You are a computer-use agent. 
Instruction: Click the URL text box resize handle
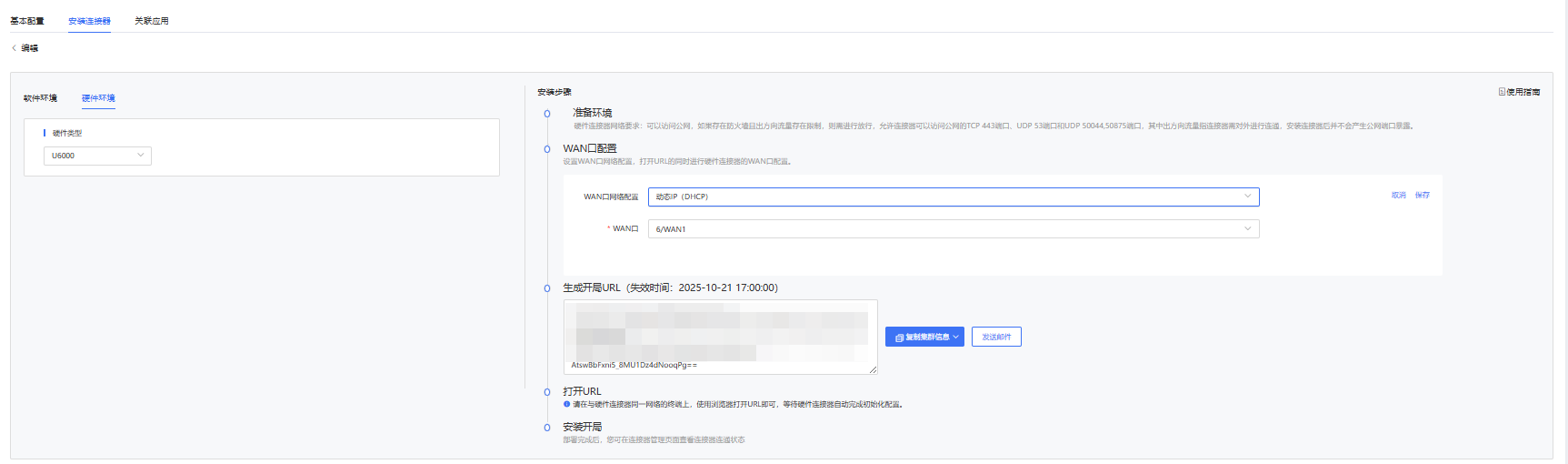point(873,369)
